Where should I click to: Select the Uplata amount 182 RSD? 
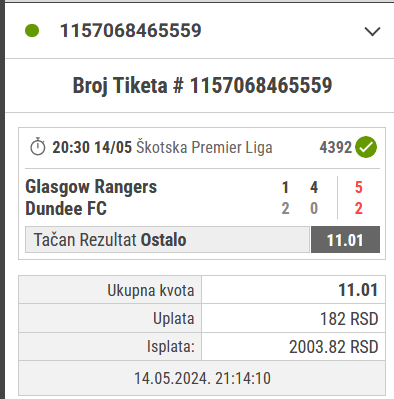[349, 319]
